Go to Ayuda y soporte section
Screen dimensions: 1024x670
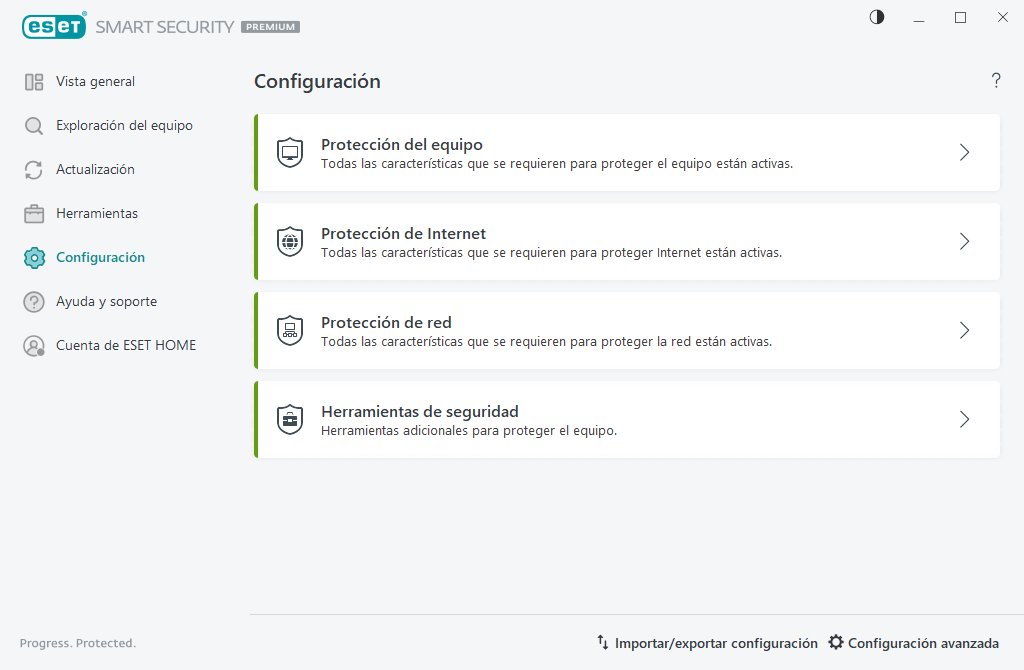[x=107, y=301]
